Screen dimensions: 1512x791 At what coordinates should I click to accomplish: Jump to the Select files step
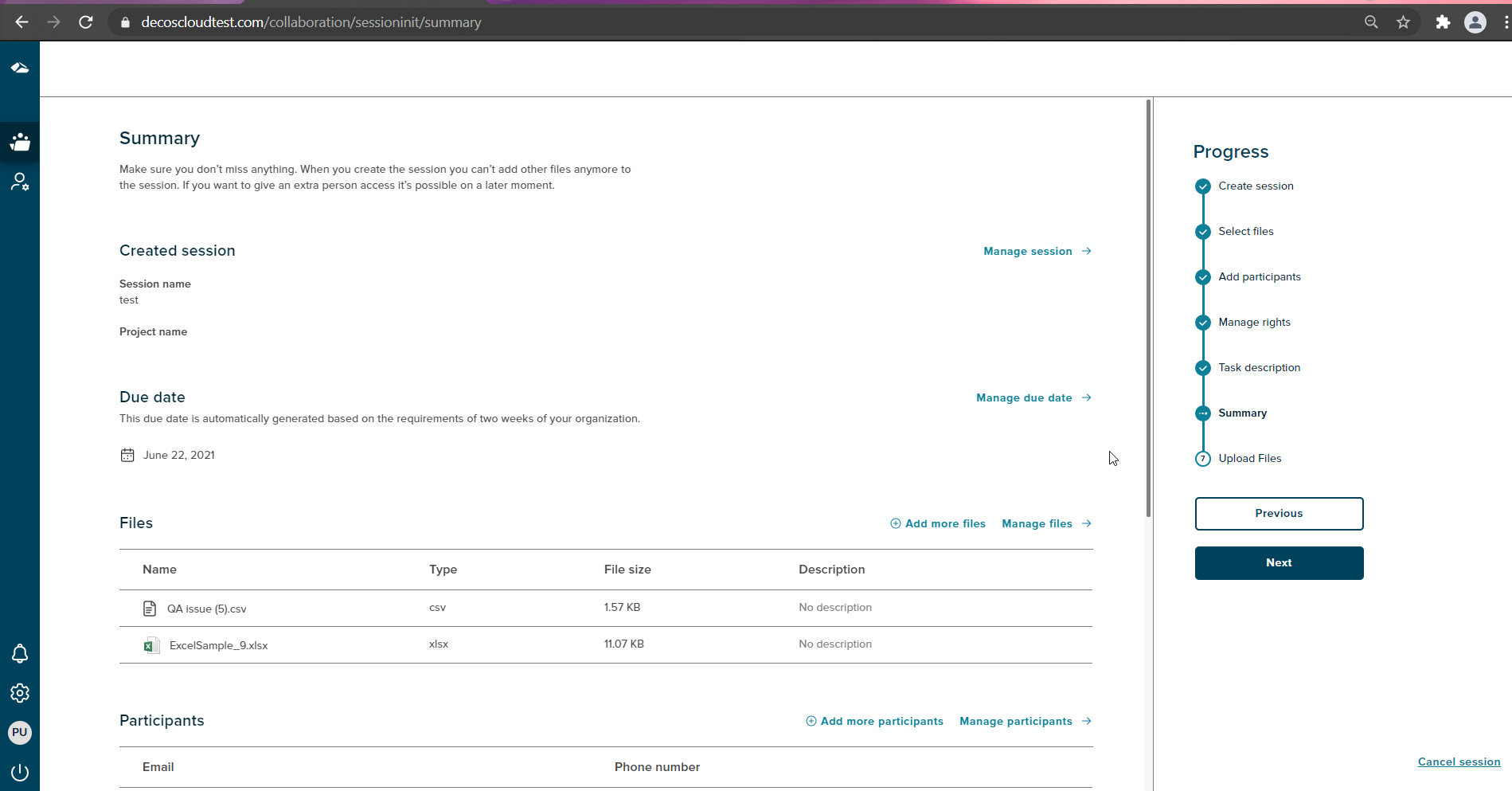point(1246,232)
